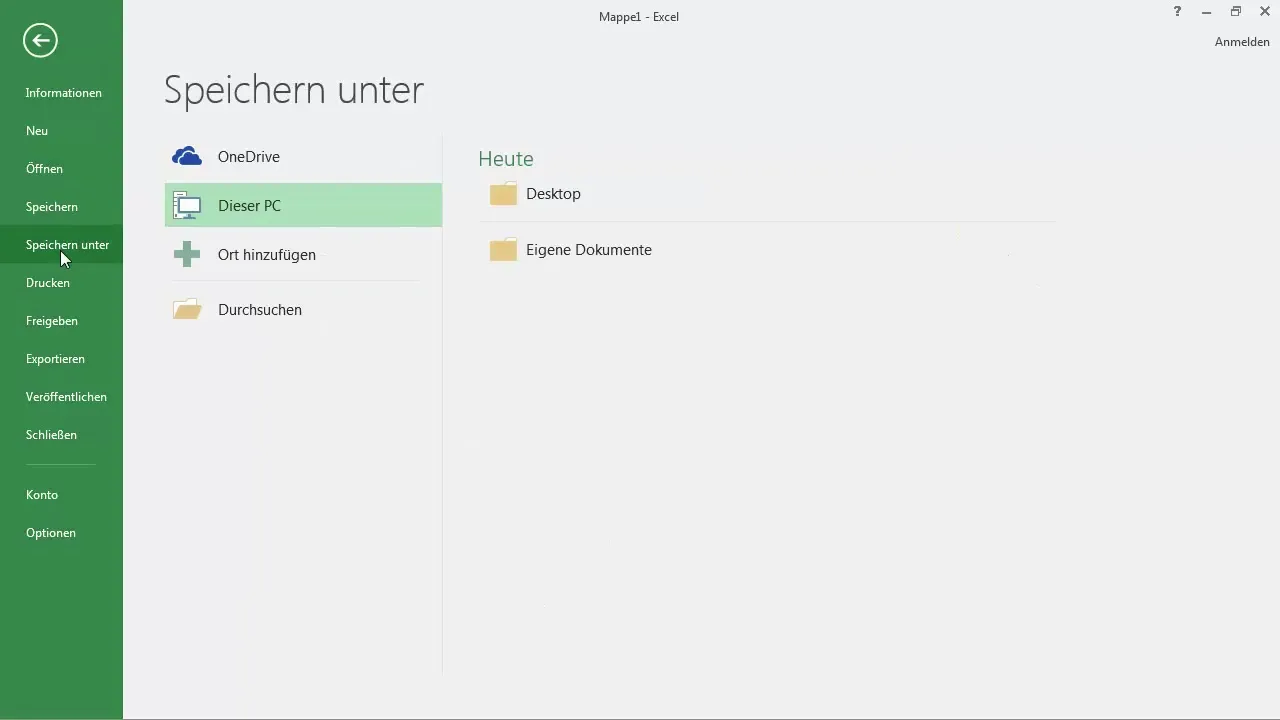The width and height of the screenshot is (1280, 720).
Task: Close the Excel window
Action: (x=1265, y=12)
